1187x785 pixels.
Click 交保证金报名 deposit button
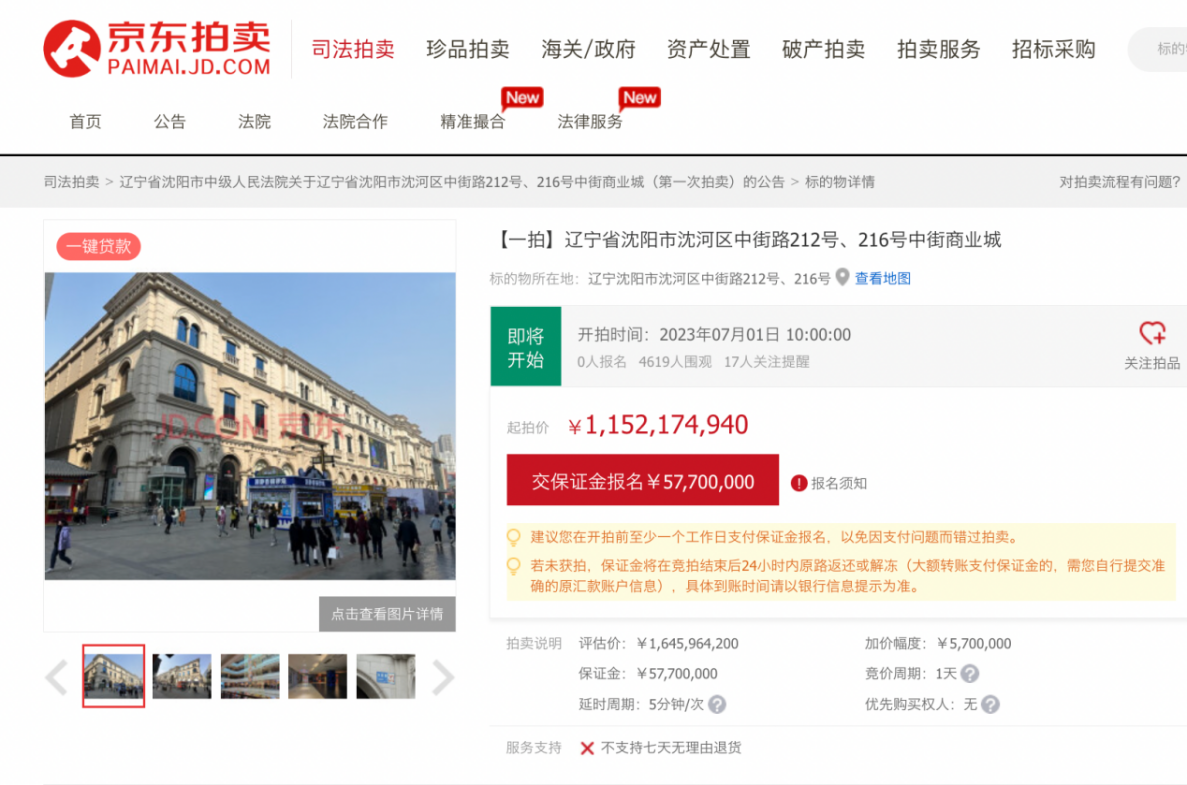point(642,481)
